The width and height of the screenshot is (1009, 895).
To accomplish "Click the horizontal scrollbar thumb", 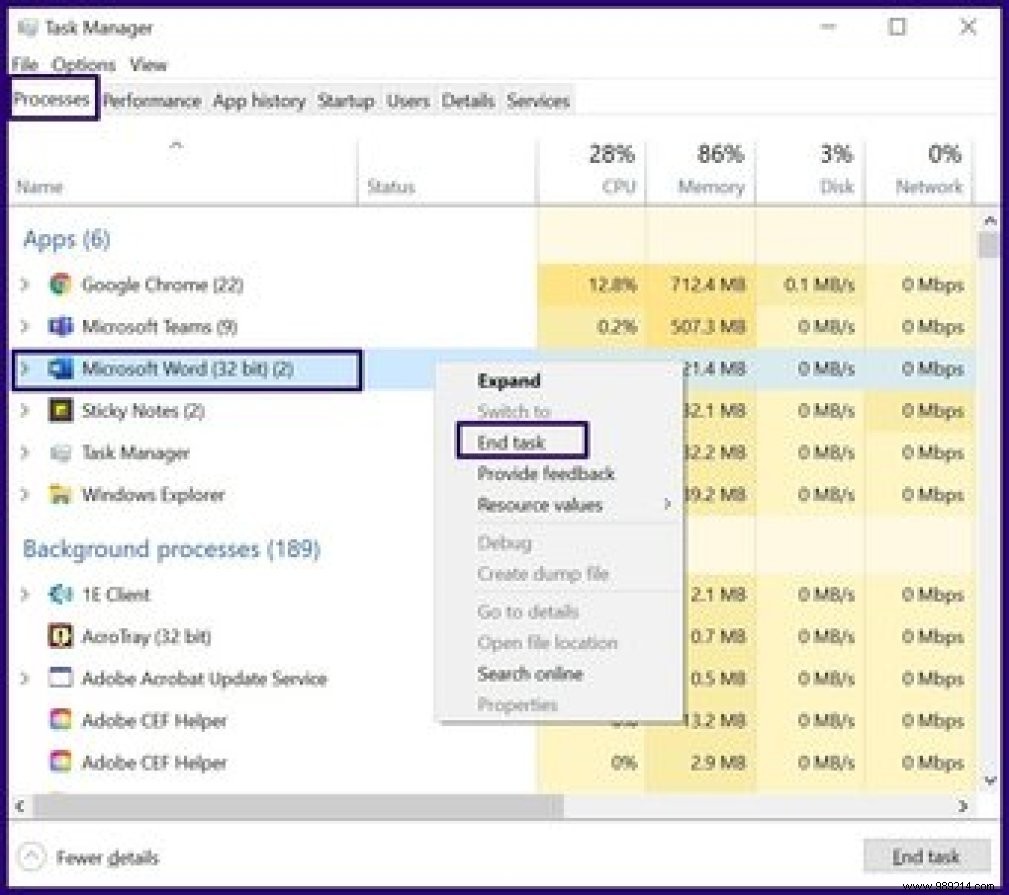I will [298, 806].
